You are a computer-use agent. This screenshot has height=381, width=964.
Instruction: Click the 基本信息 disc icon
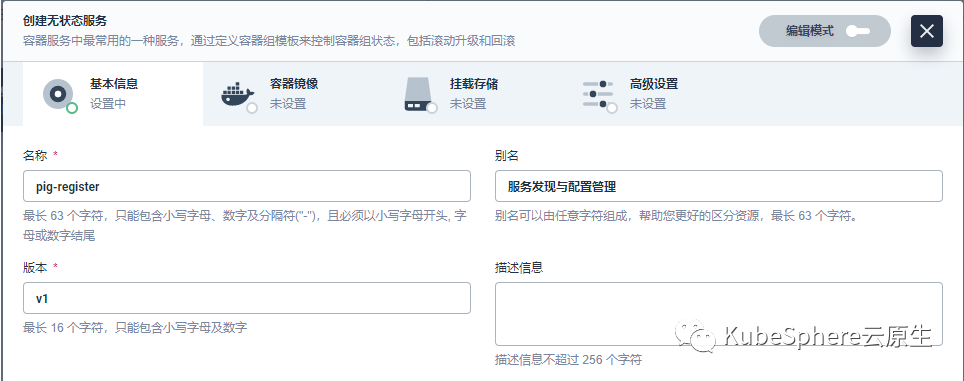[58, 94]
